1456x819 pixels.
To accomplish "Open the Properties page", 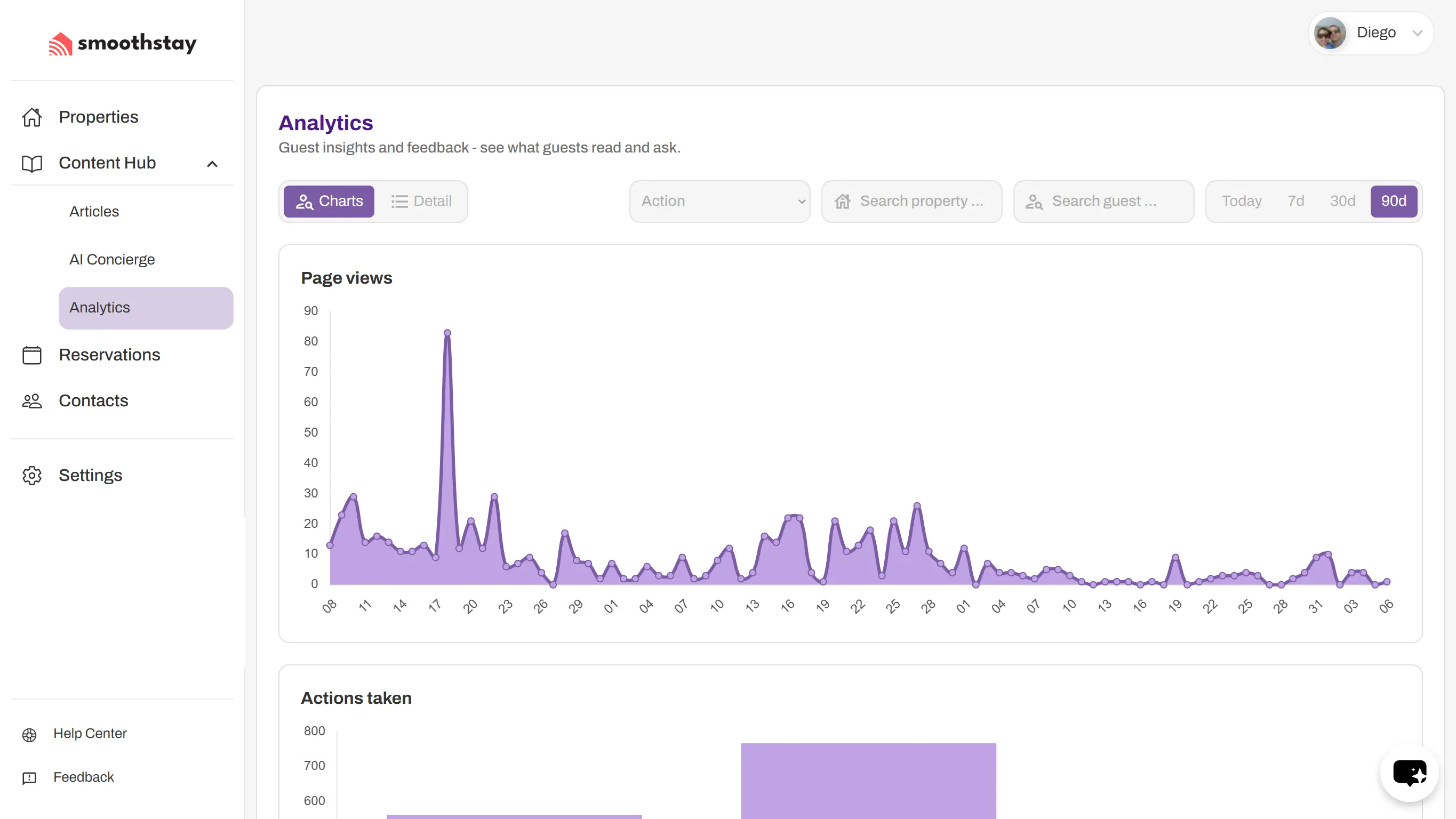I will pos(122,117).
